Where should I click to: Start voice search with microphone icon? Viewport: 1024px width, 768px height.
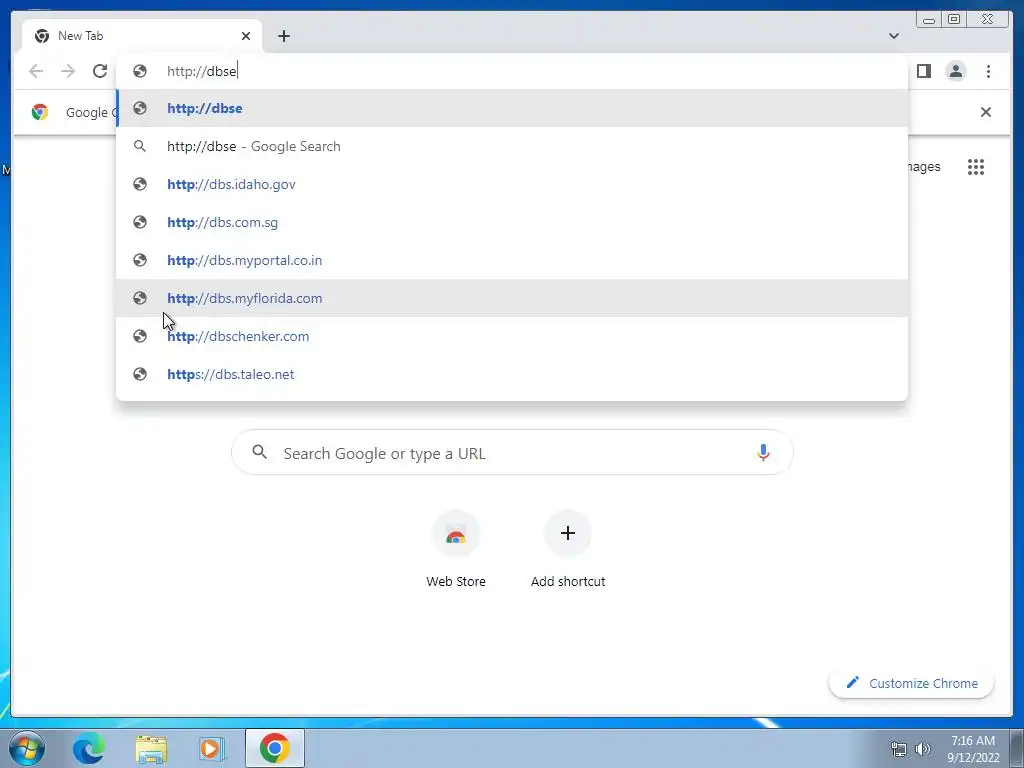click(x=763, y=453)
